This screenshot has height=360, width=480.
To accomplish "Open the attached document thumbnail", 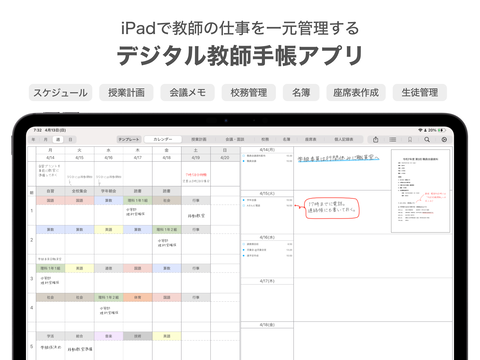I will click(420, 191).
